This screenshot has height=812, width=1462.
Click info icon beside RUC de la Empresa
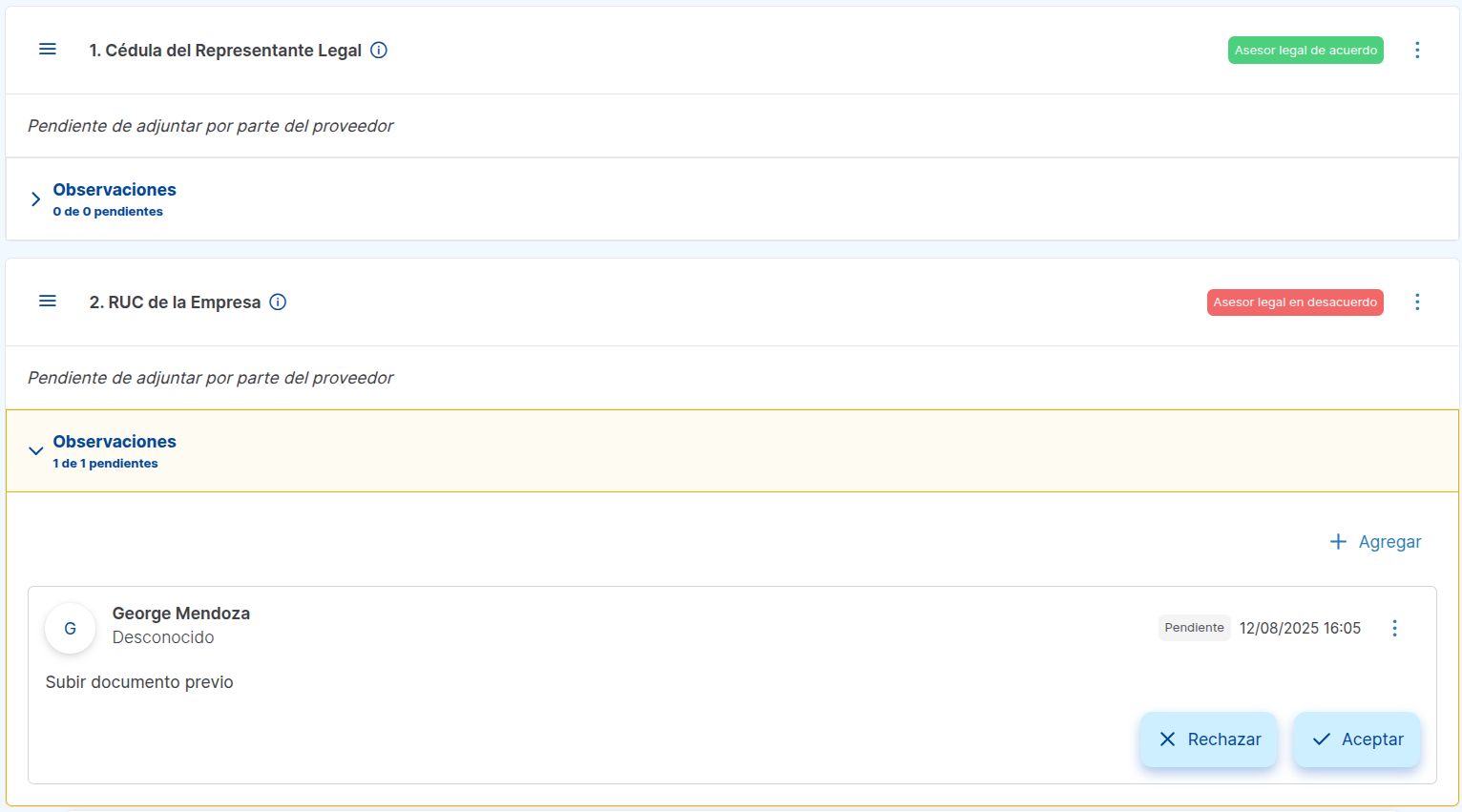(278, 302)
